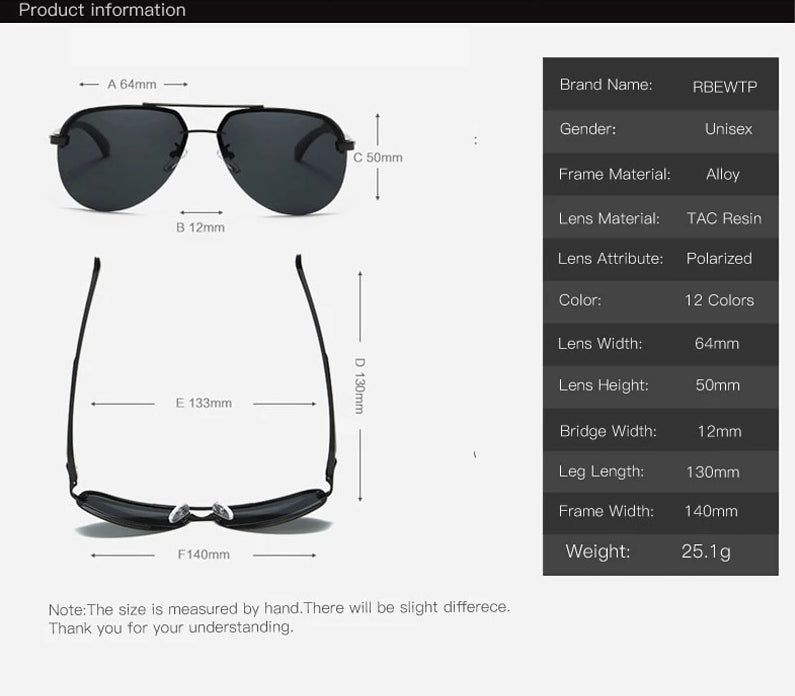795x696 pixels.
Task: Click the B 12mm bridge label
Action: coord(200,227)
